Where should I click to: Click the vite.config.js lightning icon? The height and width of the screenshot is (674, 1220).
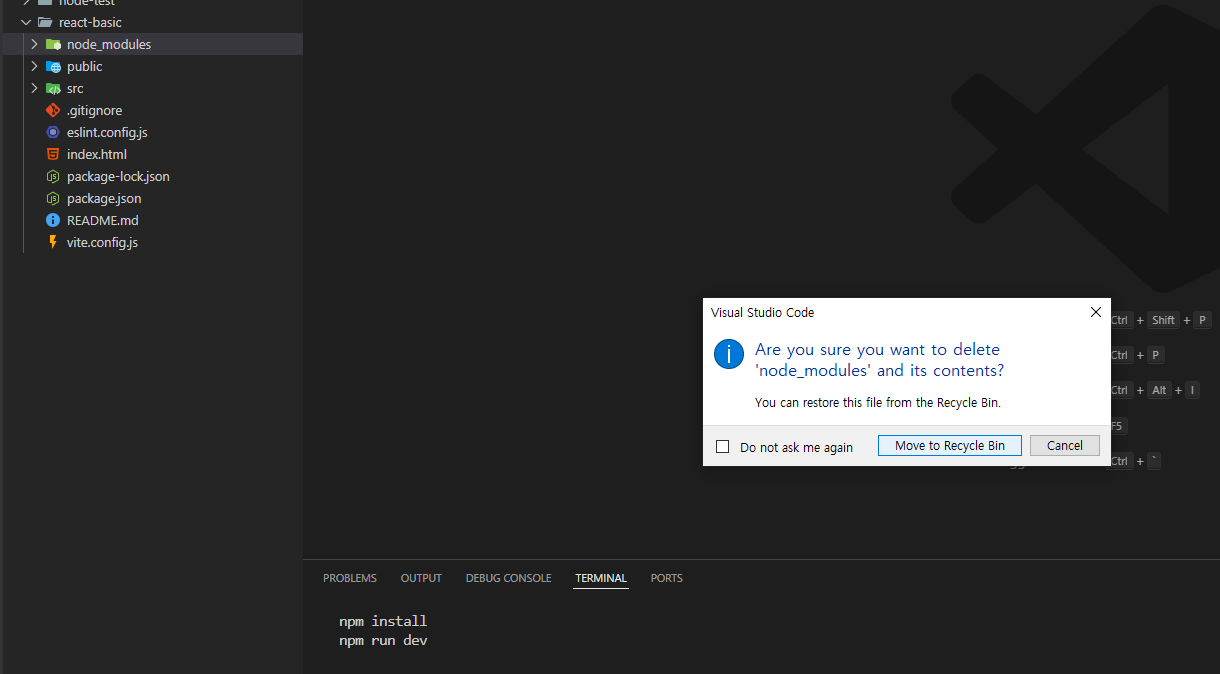[x=53, y=242]
